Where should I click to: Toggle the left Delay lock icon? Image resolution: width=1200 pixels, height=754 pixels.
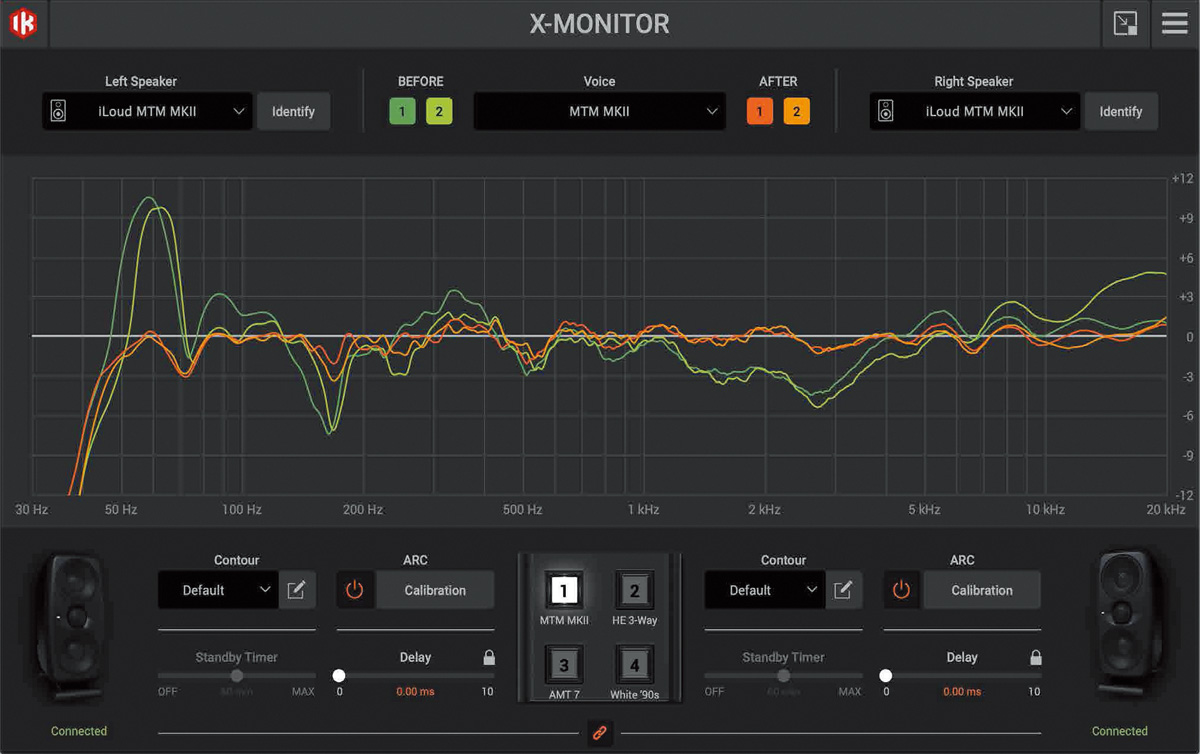pyautogui.click(x=489, y=658)
